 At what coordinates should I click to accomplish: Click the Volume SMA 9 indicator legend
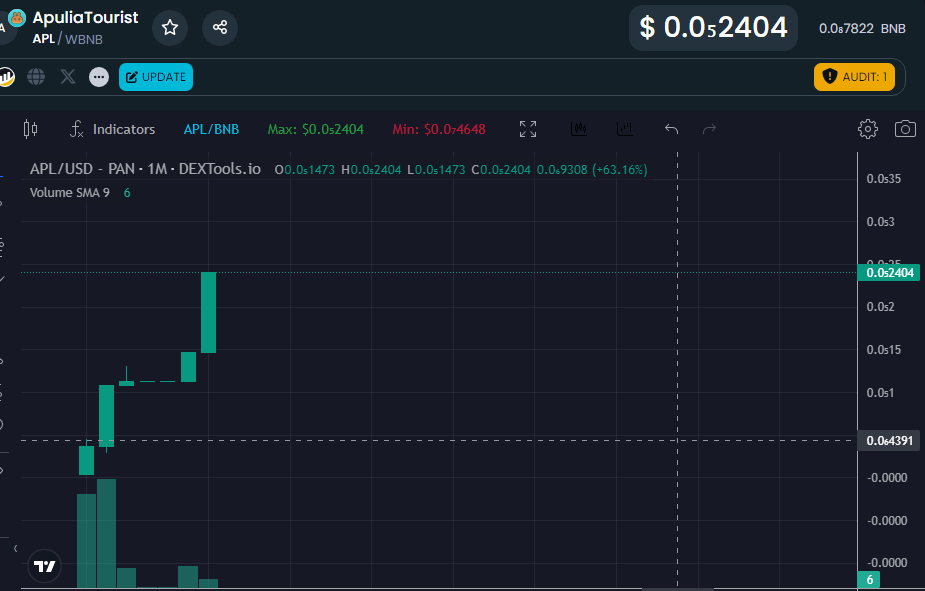[x=70, y=193]
